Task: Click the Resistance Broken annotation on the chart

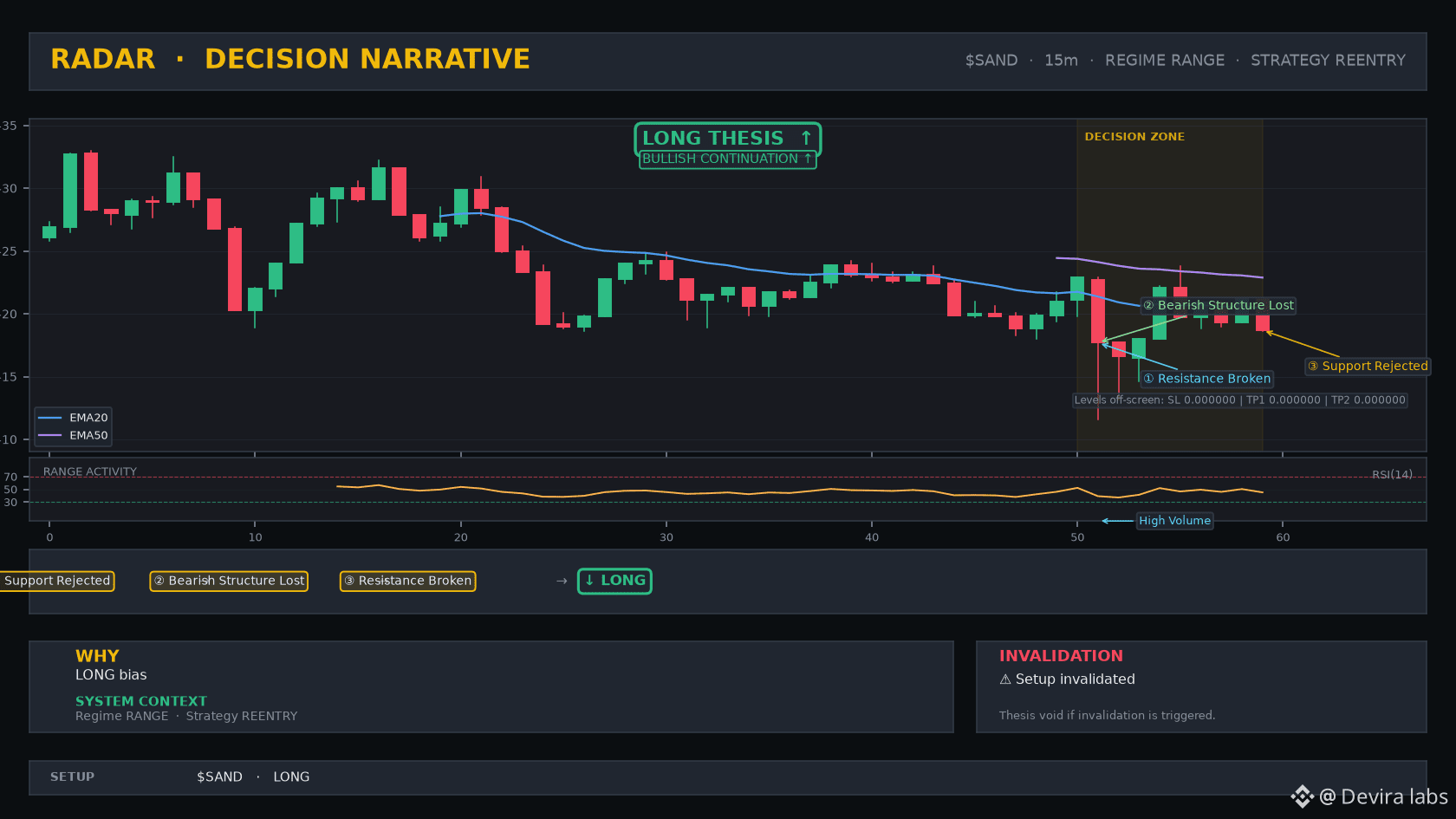Action: point(1206,379)
